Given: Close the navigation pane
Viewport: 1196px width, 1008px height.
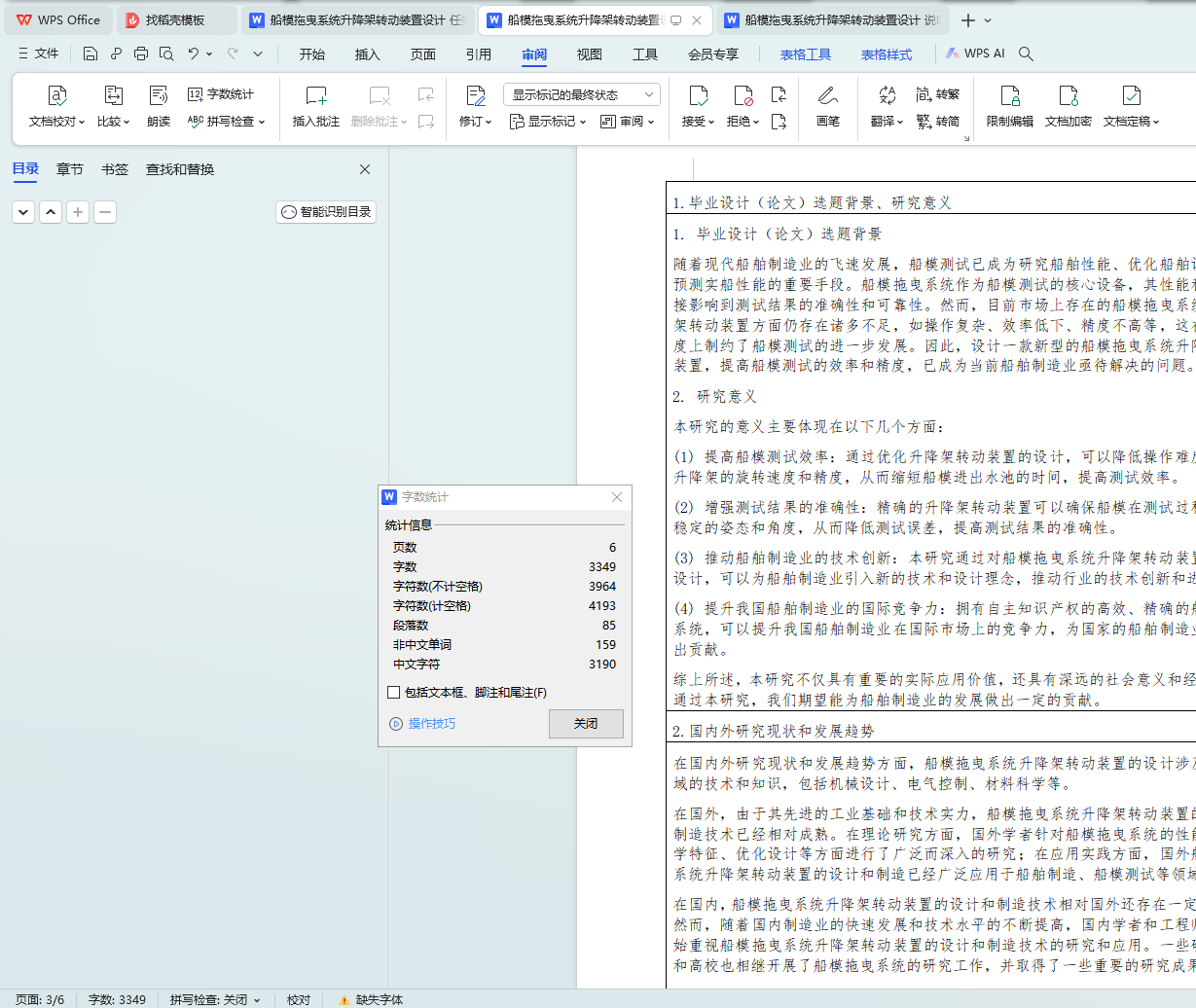Looking at the screenshot, I should tap(365, 169).
